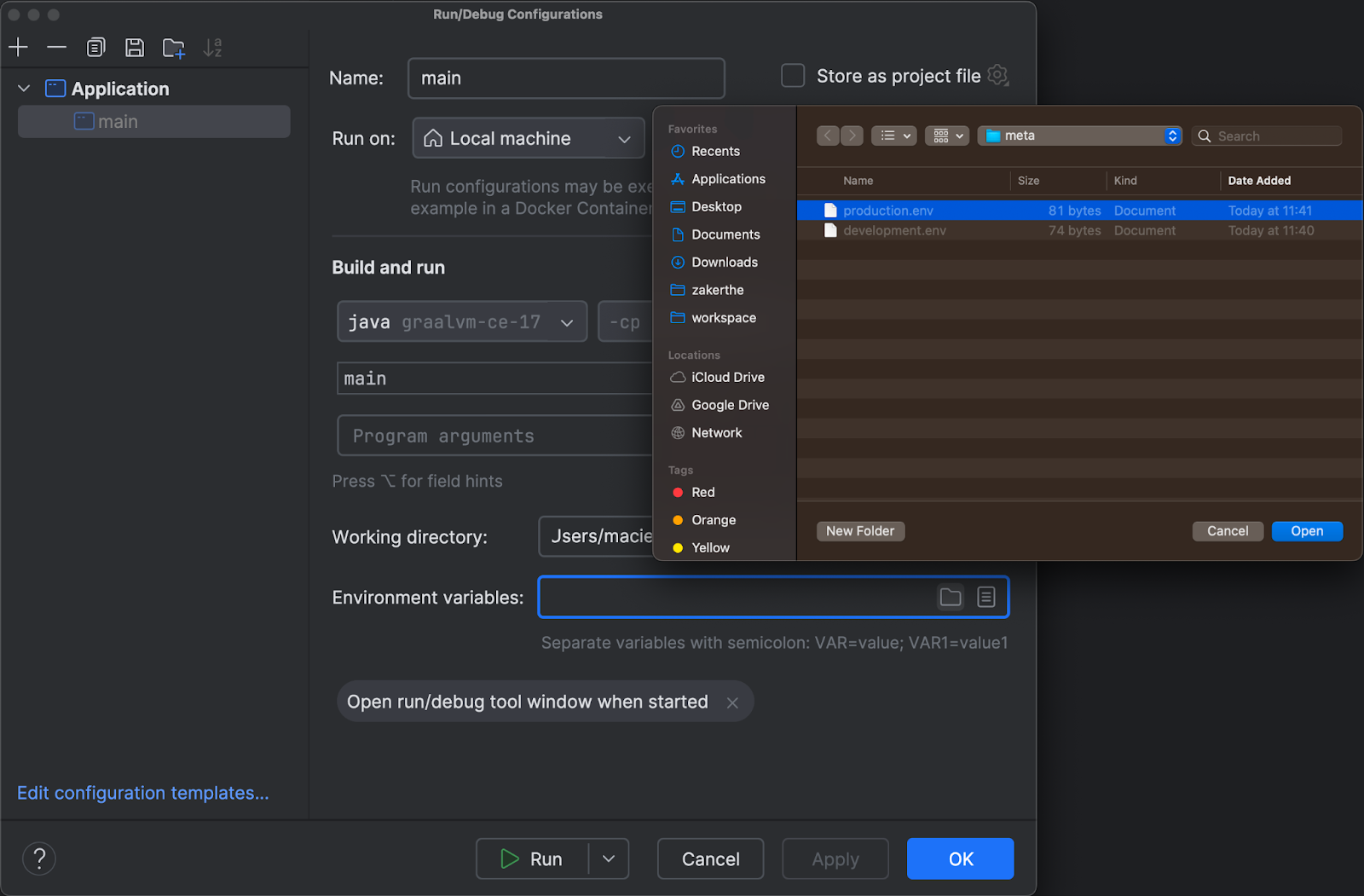1364x896 pixels.
Task: Filter by the Yellow tag
Action: click(702, 548)
